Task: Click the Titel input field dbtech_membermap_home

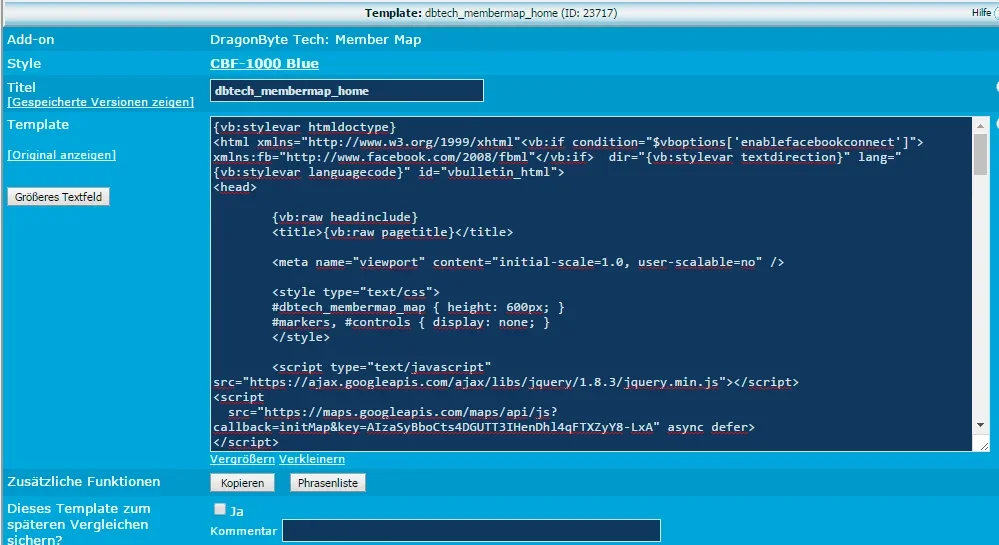Action: (x=347, y=91)
